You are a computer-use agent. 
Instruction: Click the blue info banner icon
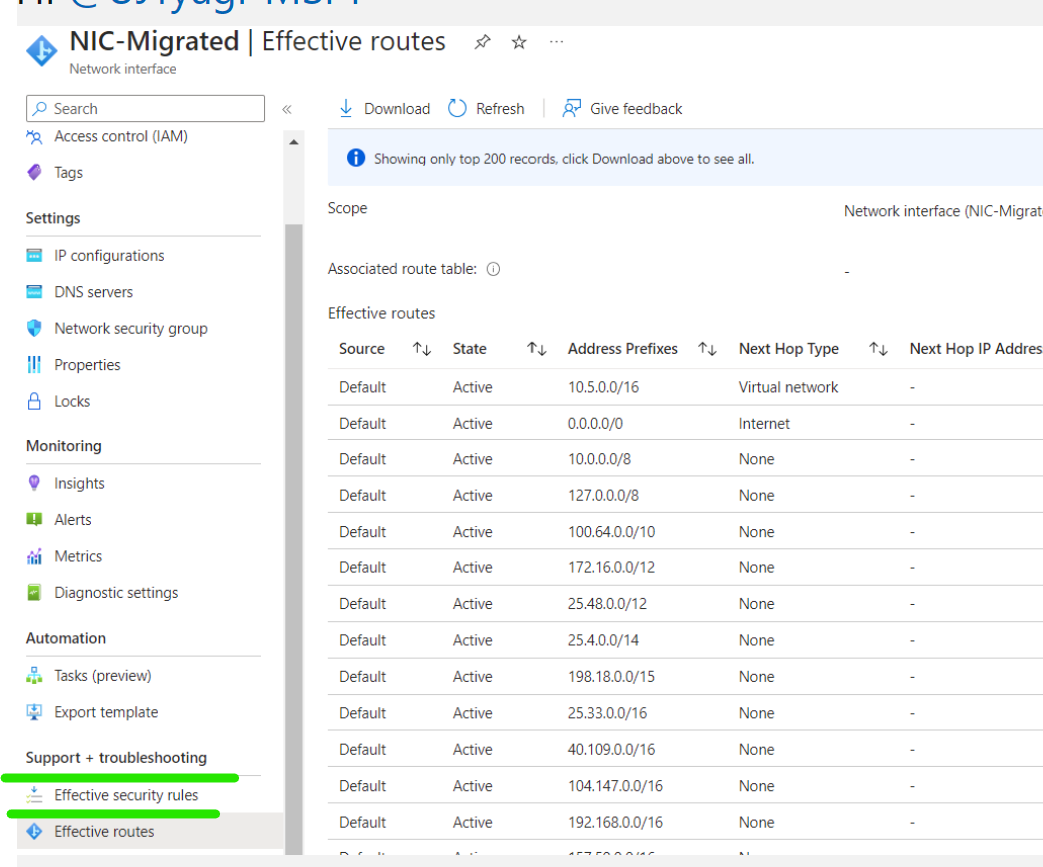356,158
